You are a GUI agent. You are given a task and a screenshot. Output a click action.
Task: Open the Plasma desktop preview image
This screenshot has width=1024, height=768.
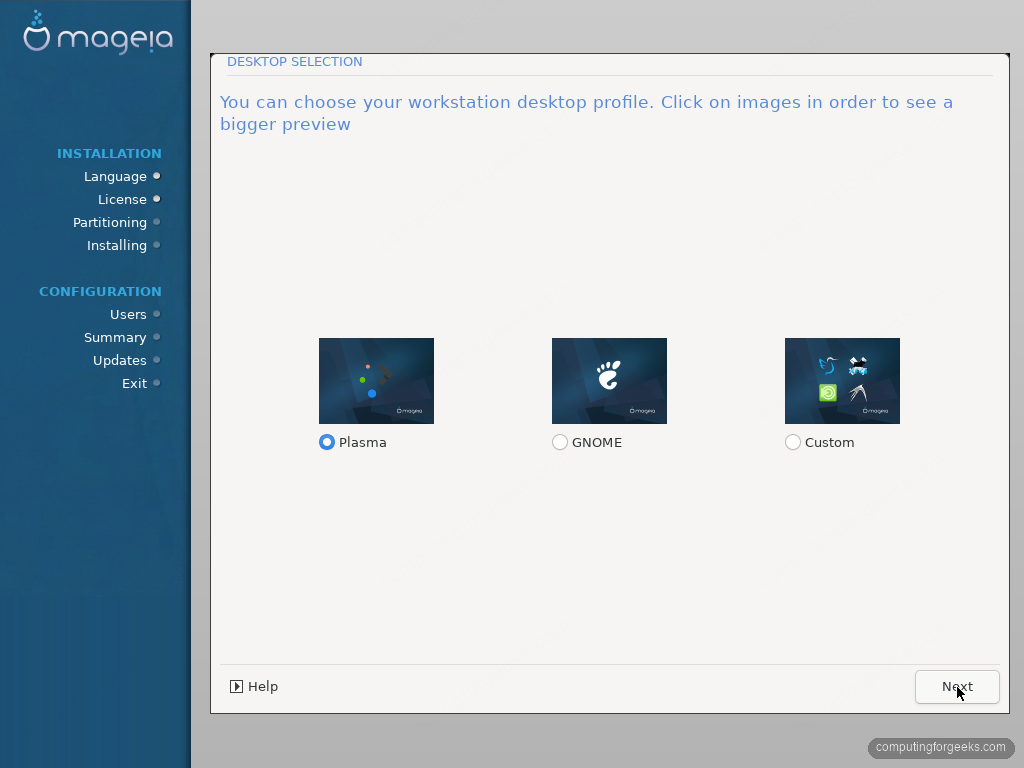376,381
